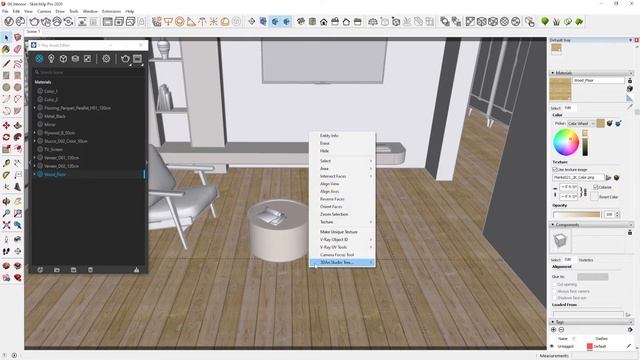The width and height of the screenshot is (640, 360).
Task: Browse for texture image file icon
Action: (609, 178)
